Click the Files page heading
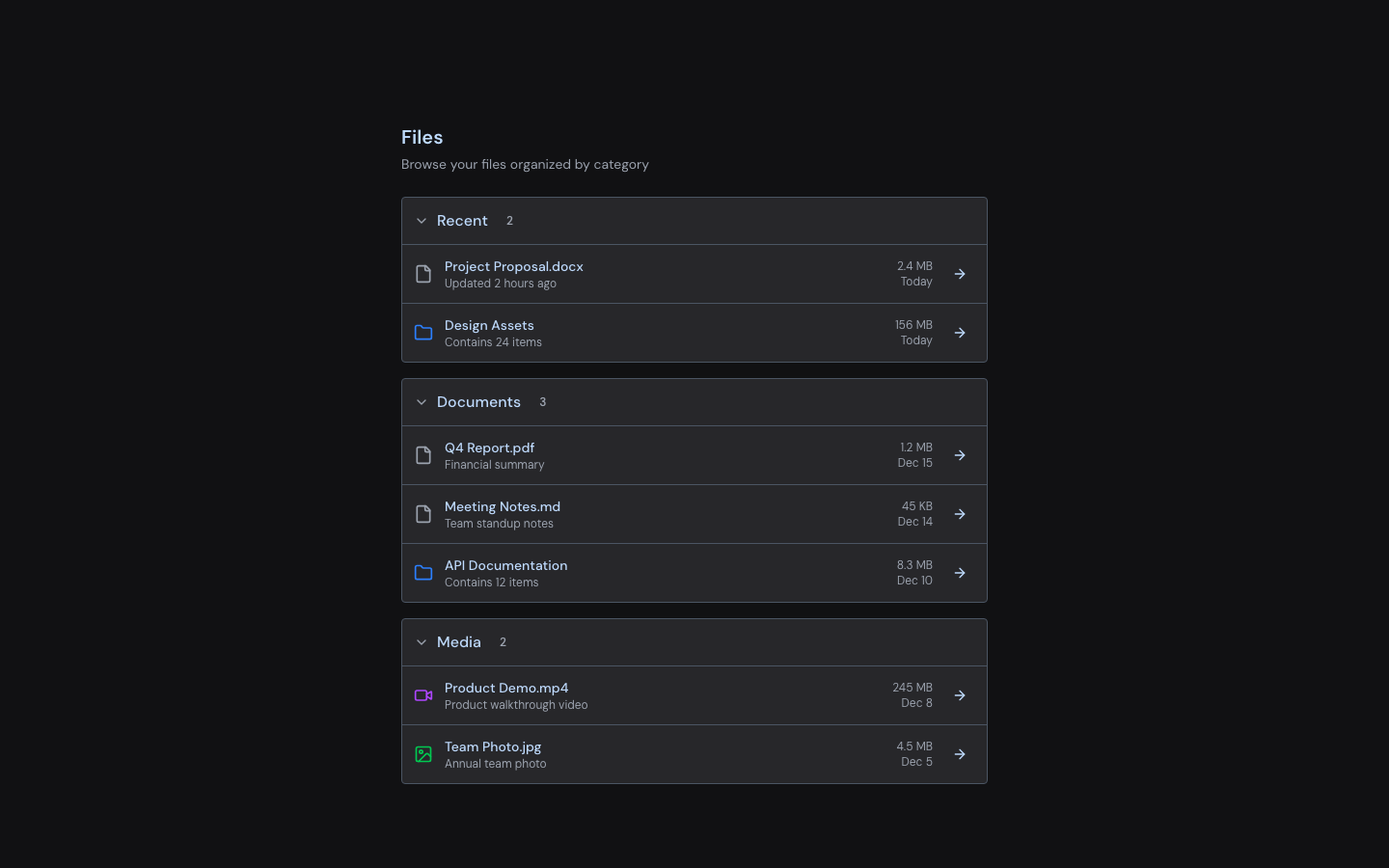This screenshot has height=868, width=1389. pyautogui.click(x=422, y=137)
